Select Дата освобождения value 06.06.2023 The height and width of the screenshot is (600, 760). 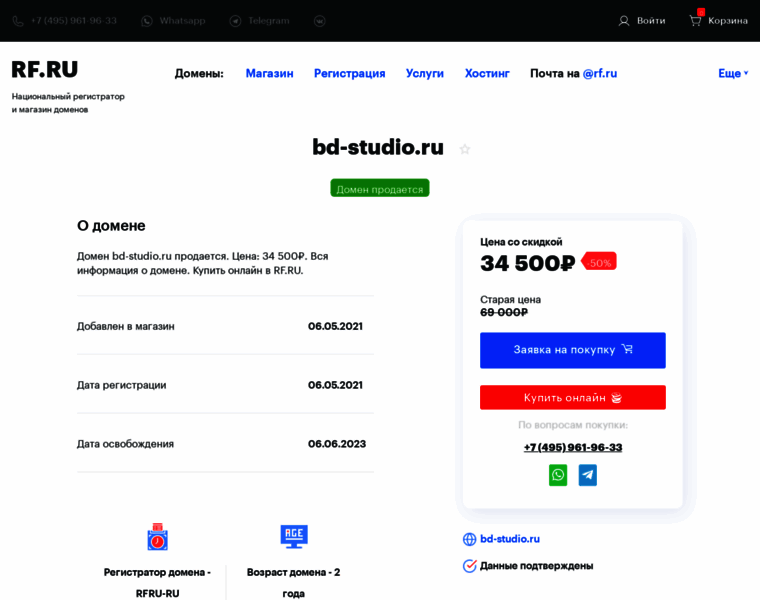click(x=337, y=444)
